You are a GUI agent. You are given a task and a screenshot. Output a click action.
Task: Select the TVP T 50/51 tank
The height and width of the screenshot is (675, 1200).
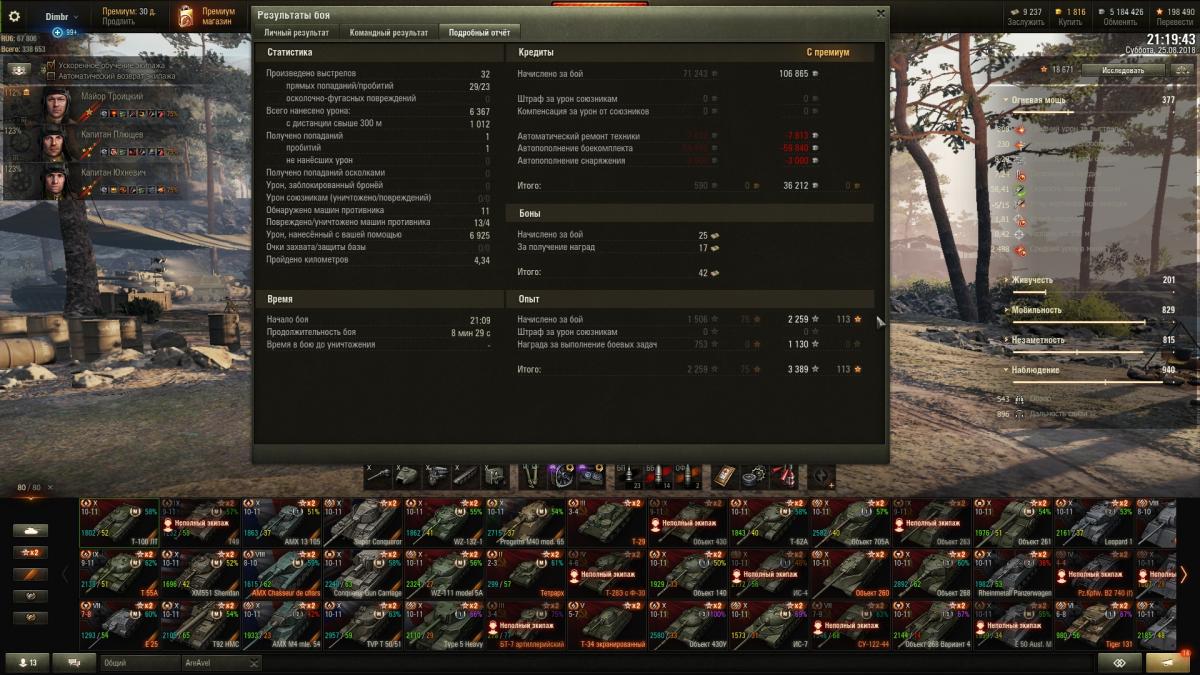point(363,624)
